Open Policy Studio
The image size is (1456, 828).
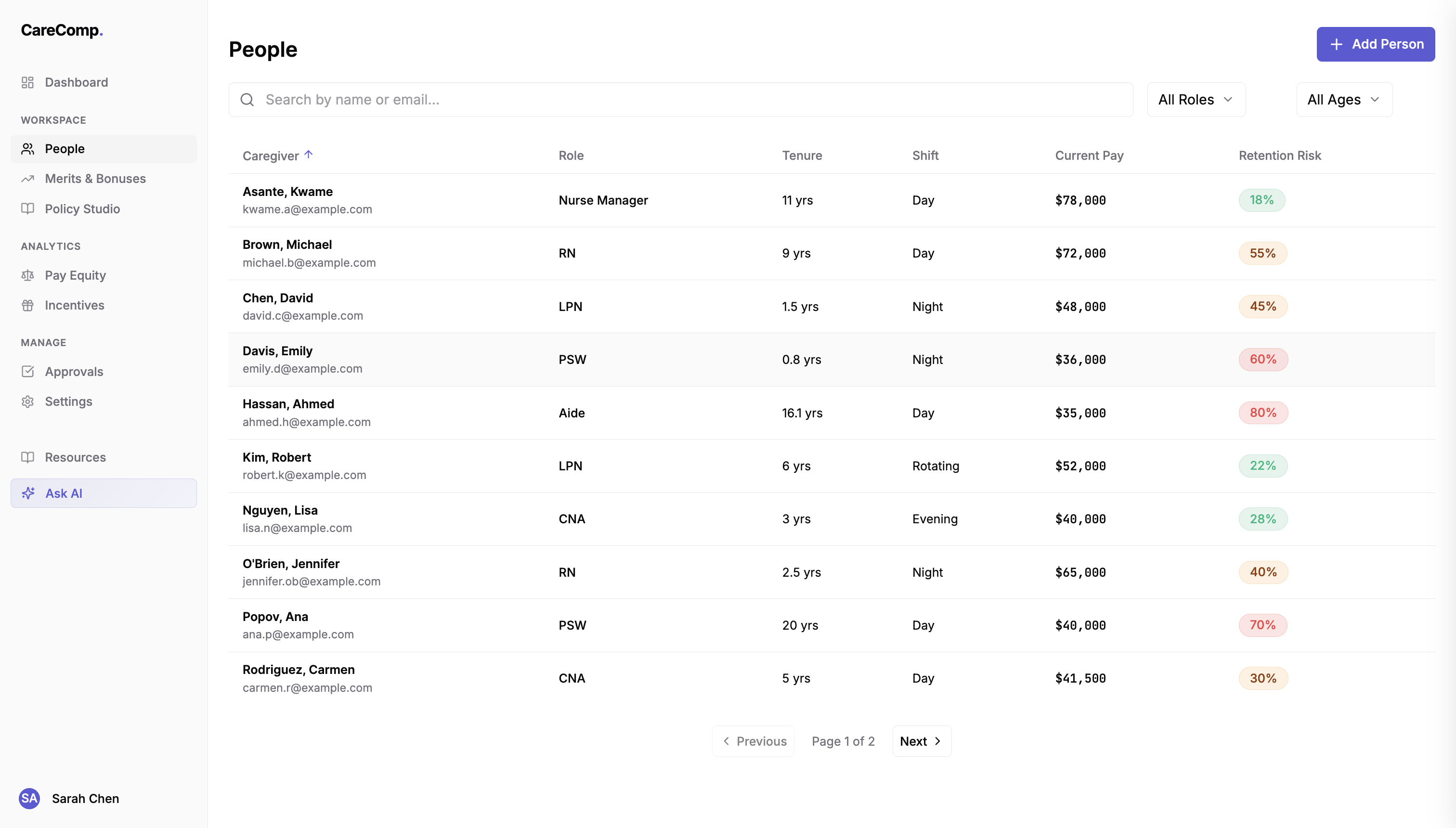104,209
